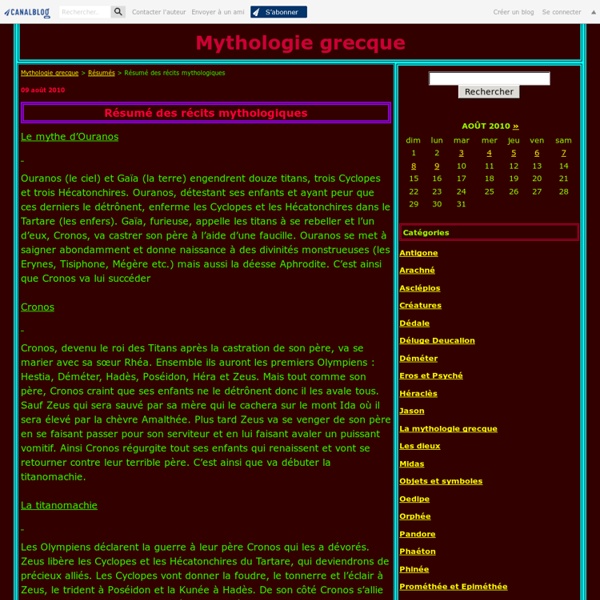The width and height of the screenshot is (600, 600).
Task: Collapse the top bar with the arrow icon
Action: [x=593, y=12]
